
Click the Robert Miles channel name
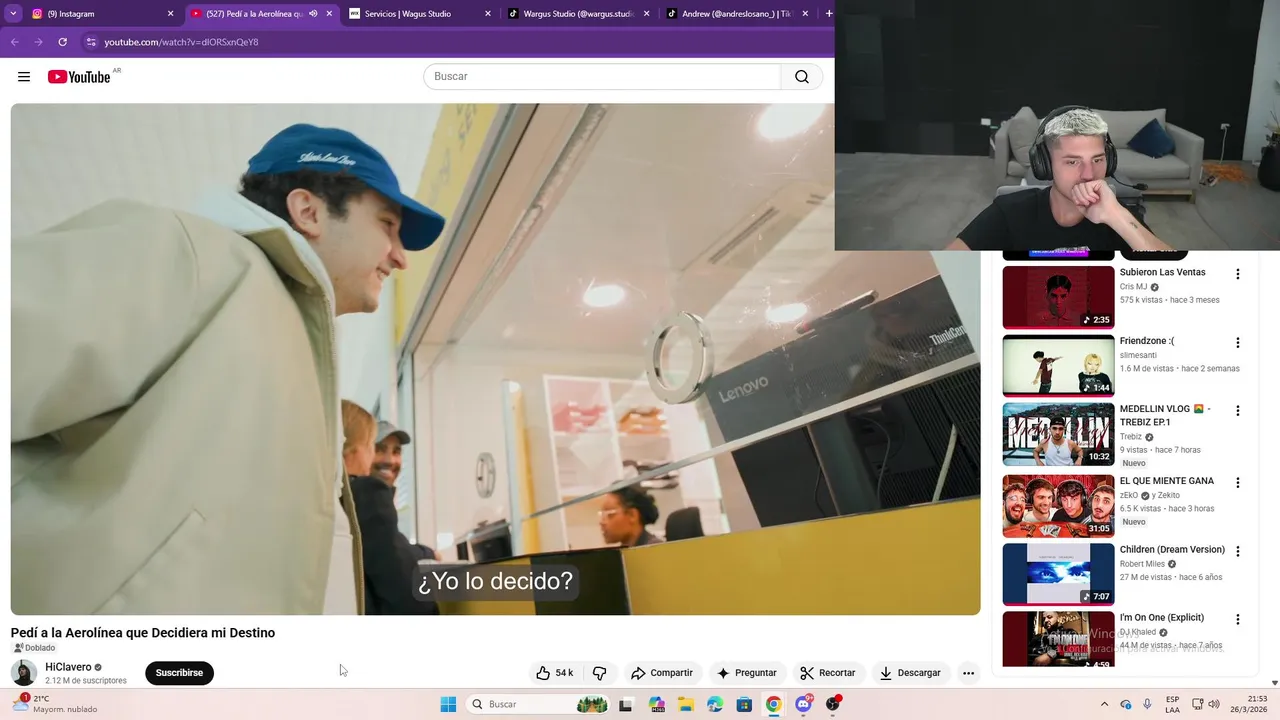(1142, 564)
